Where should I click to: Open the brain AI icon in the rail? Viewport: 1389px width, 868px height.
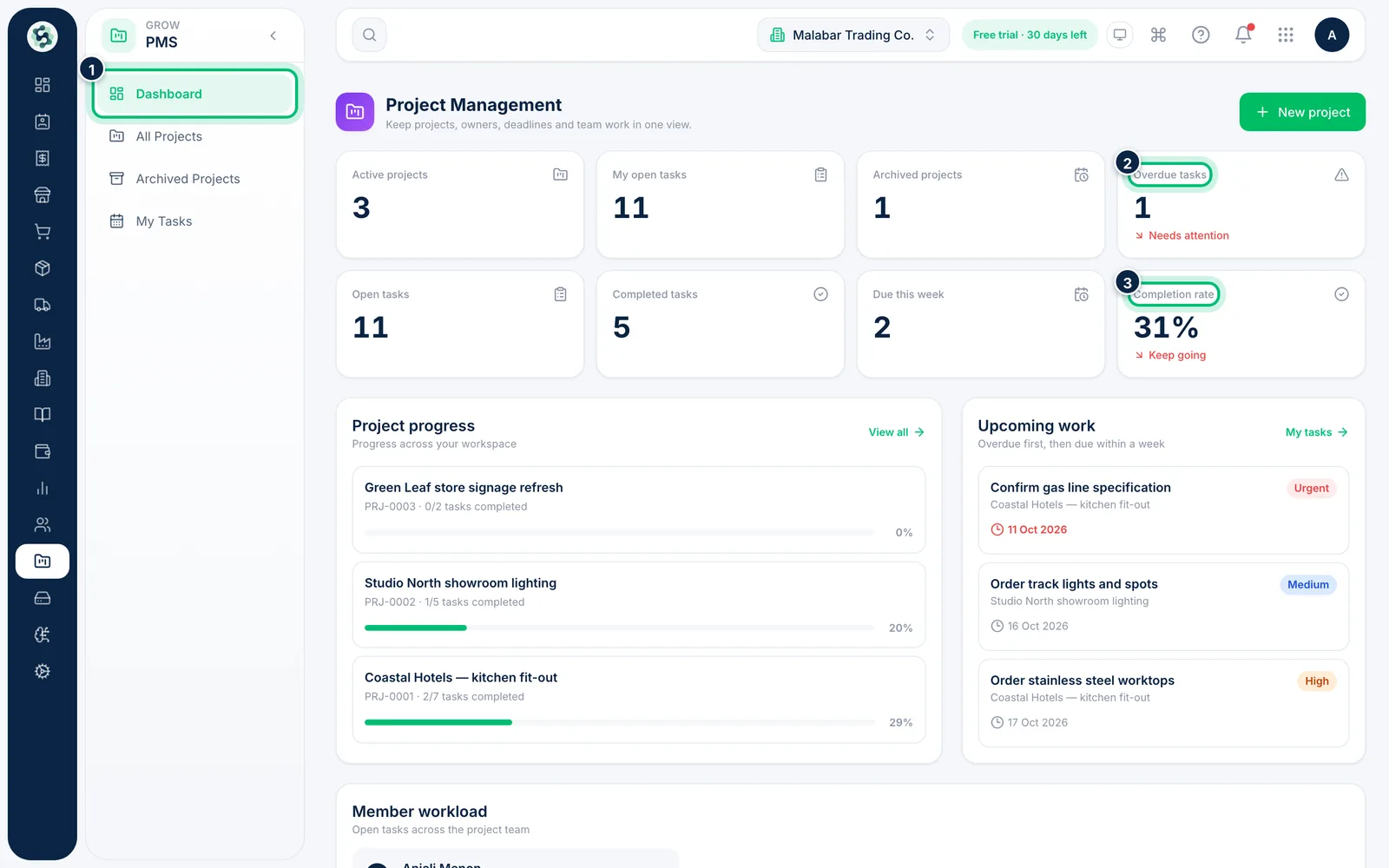(x=42, y=635)
